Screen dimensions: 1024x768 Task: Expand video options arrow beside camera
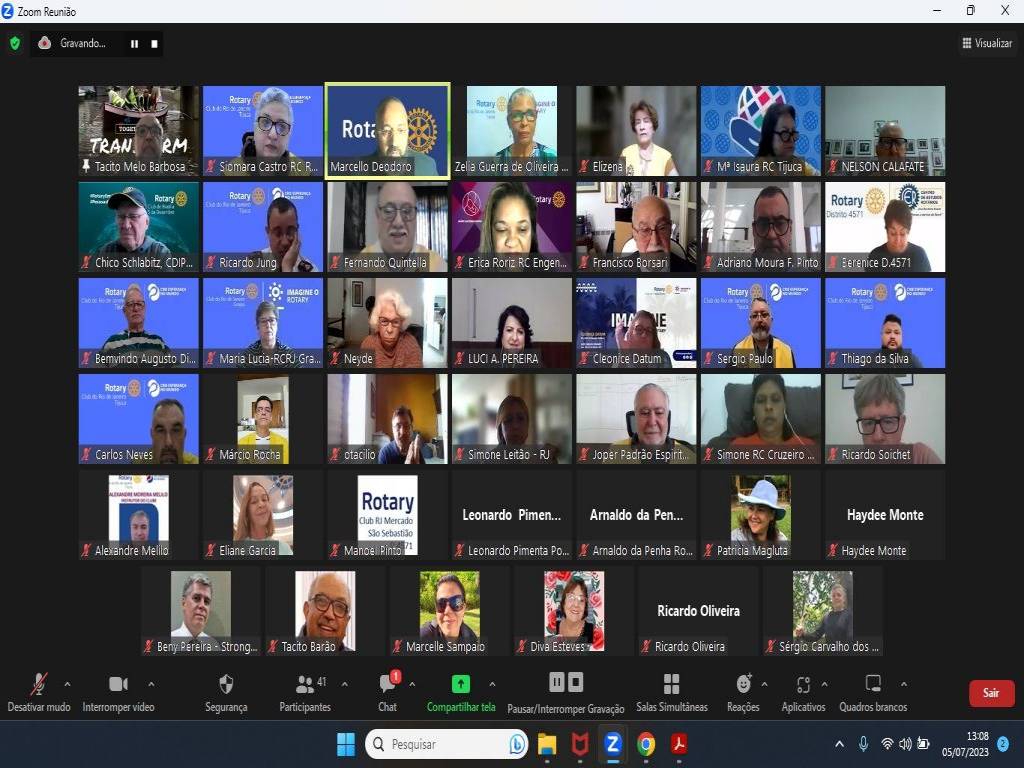point(151,684)
